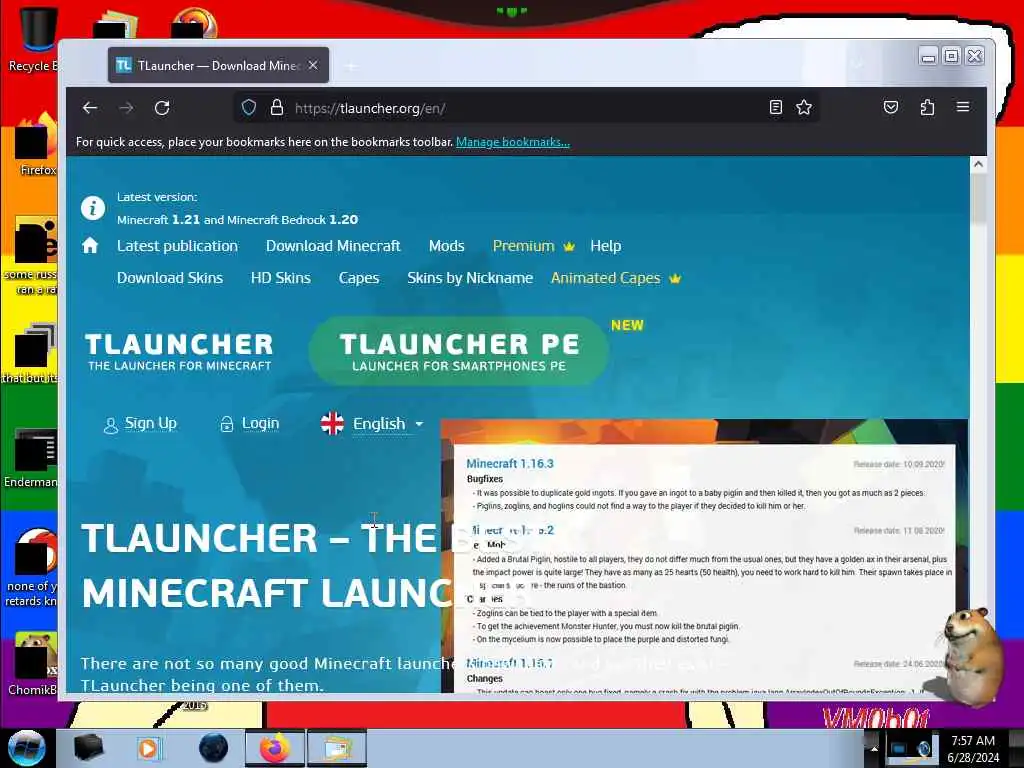Open the media player taskbar icon

(148, 748)
